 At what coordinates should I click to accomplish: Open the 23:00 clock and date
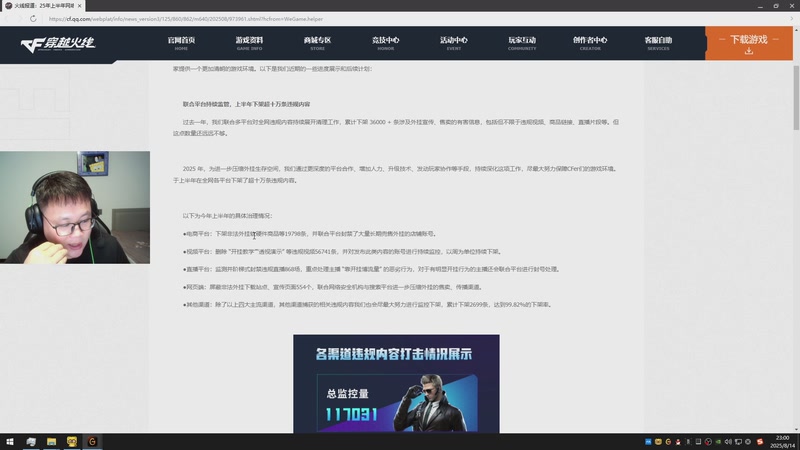pyautogui.click(x=783, y=442)
